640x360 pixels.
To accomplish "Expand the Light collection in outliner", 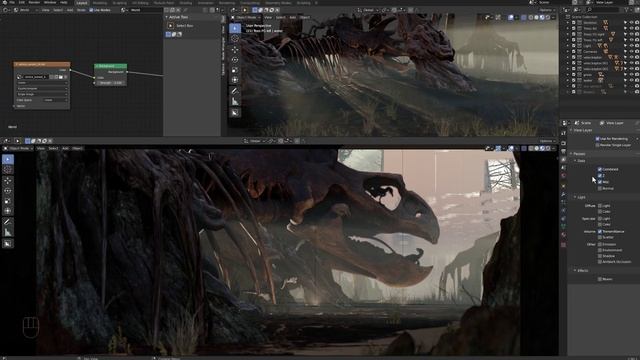I will tap(568, 46).
